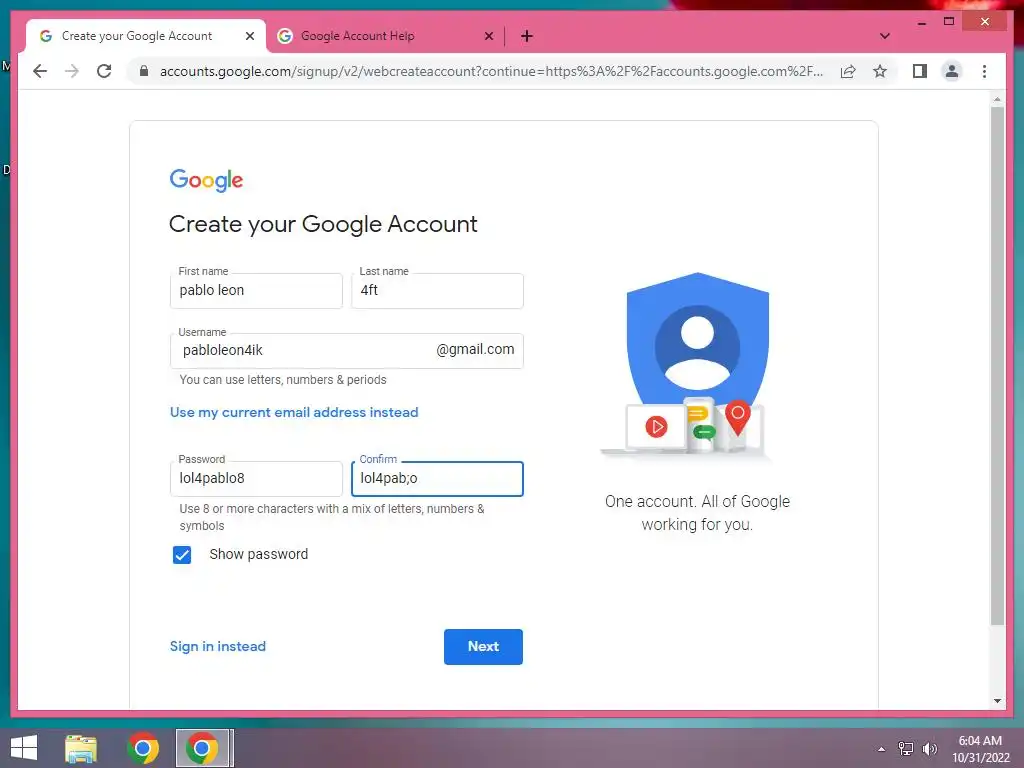1024x768 pixels.
Task: Select the Create your Google Account tab
Action: pyautogui.click(x=146, y=36)
